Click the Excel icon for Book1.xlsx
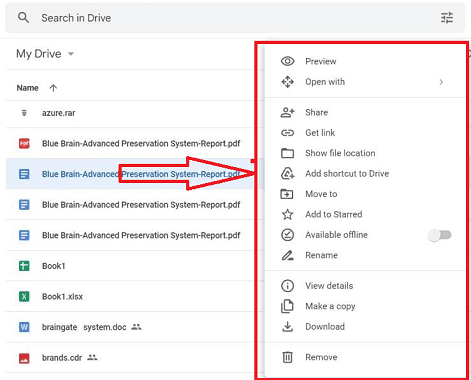The image size is (471, 380). click(x=24, y=296)
